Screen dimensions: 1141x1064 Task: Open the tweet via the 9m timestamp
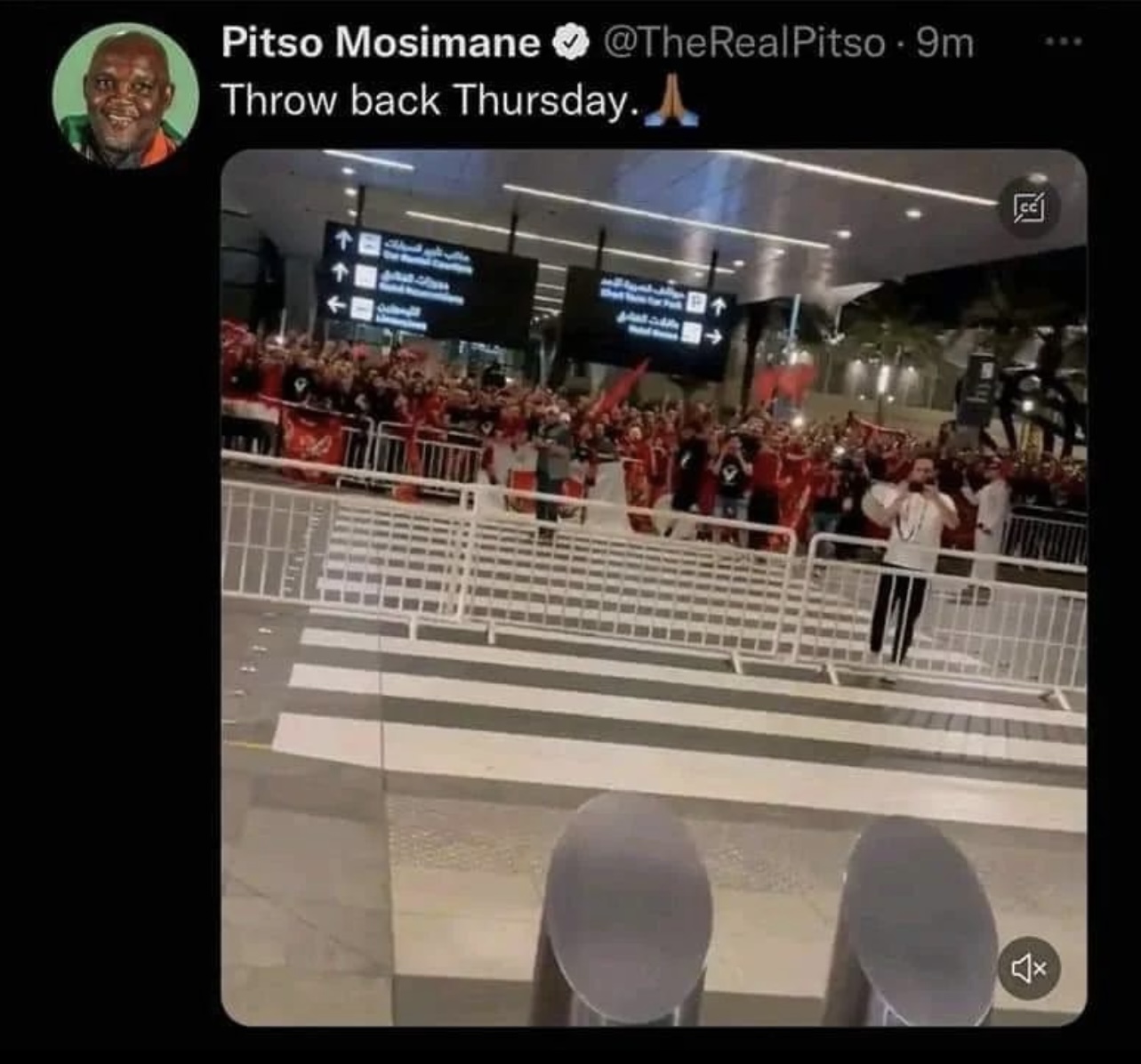click(944, 42)
